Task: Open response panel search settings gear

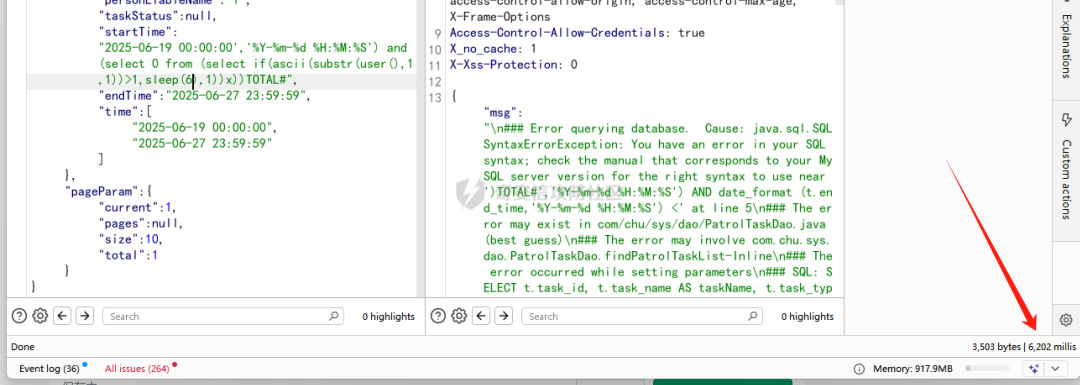Action: point(459,316)
